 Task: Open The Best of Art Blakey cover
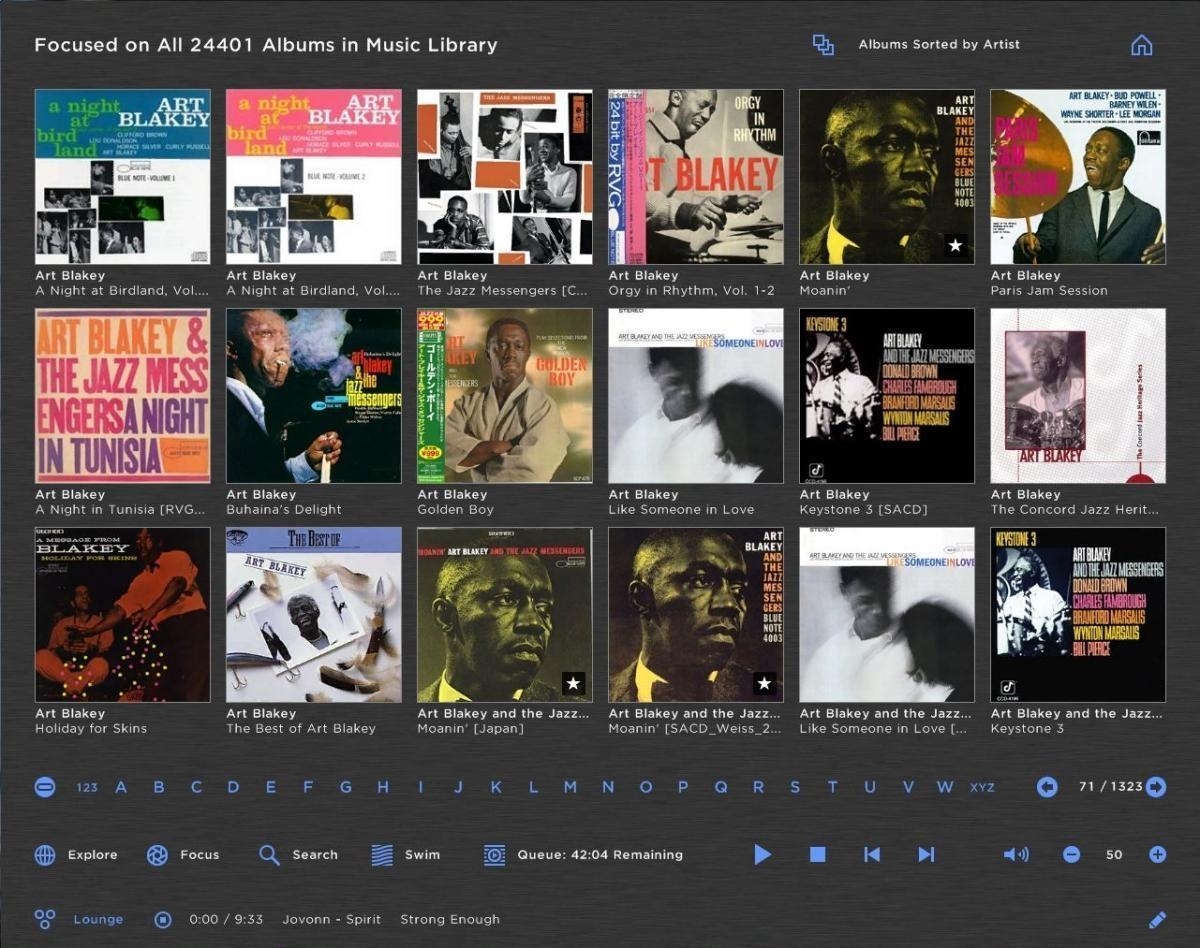click(314, 615)
